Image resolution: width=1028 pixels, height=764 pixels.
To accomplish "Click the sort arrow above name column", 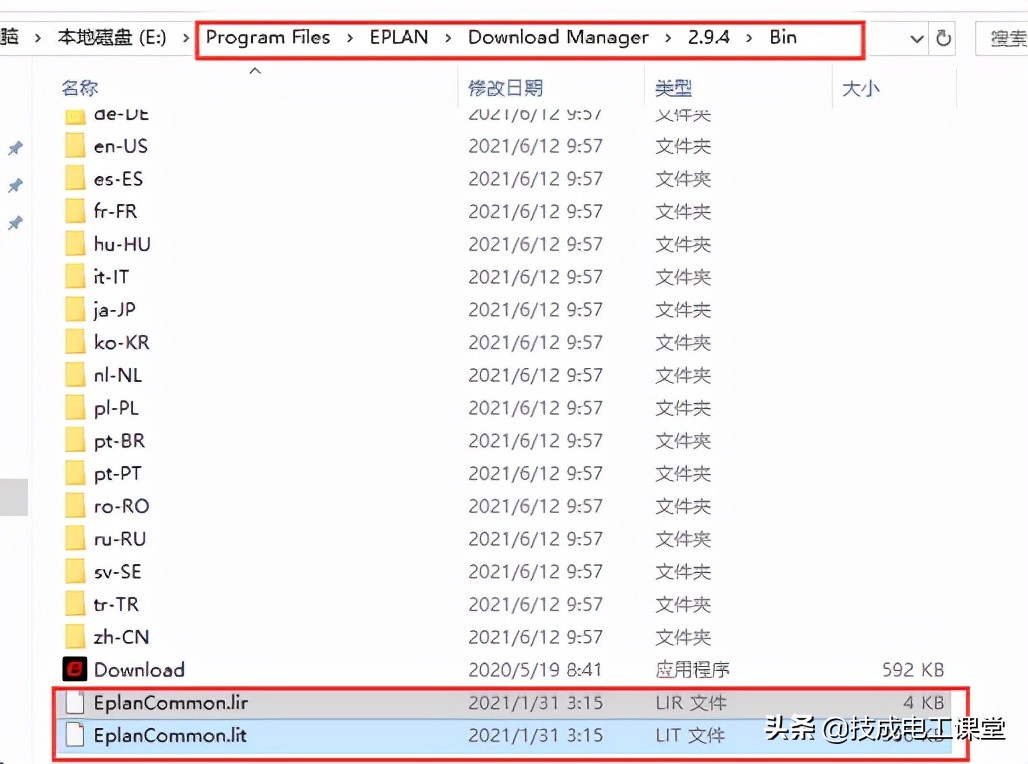I will (x=256, y=70).
